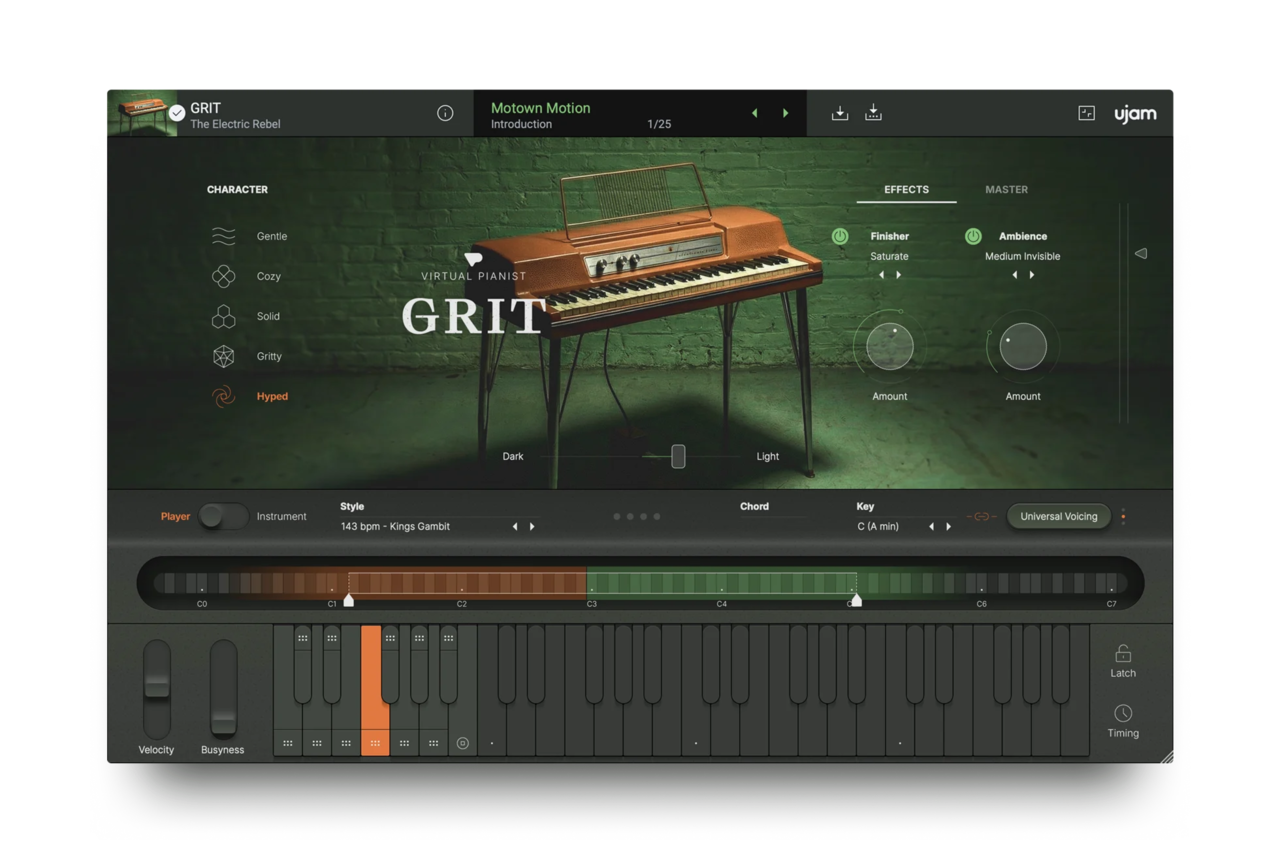Select next Ambience type
1280x854 pixels.
[1032, 275]
